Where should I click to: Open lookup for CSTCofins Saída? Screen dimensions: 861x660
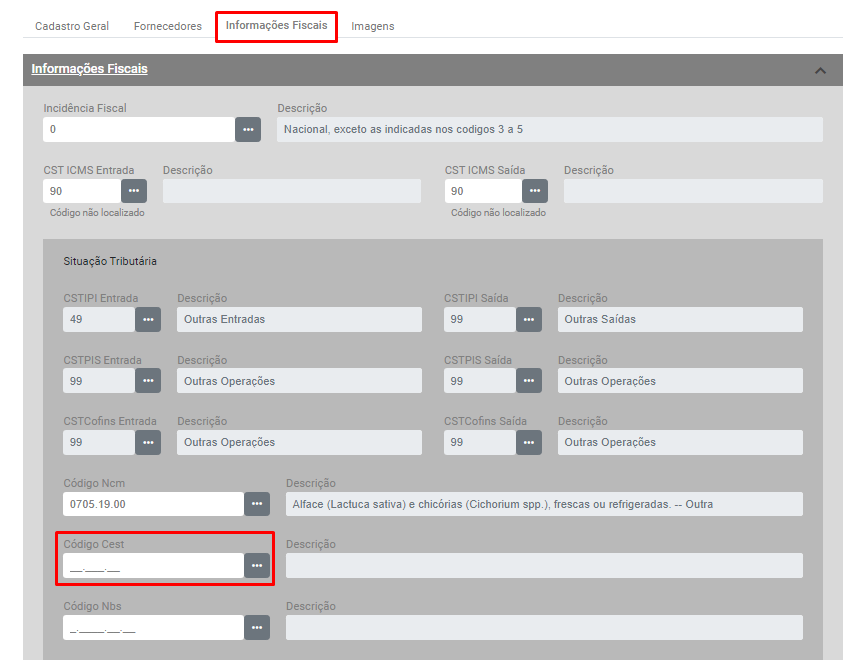529,442
